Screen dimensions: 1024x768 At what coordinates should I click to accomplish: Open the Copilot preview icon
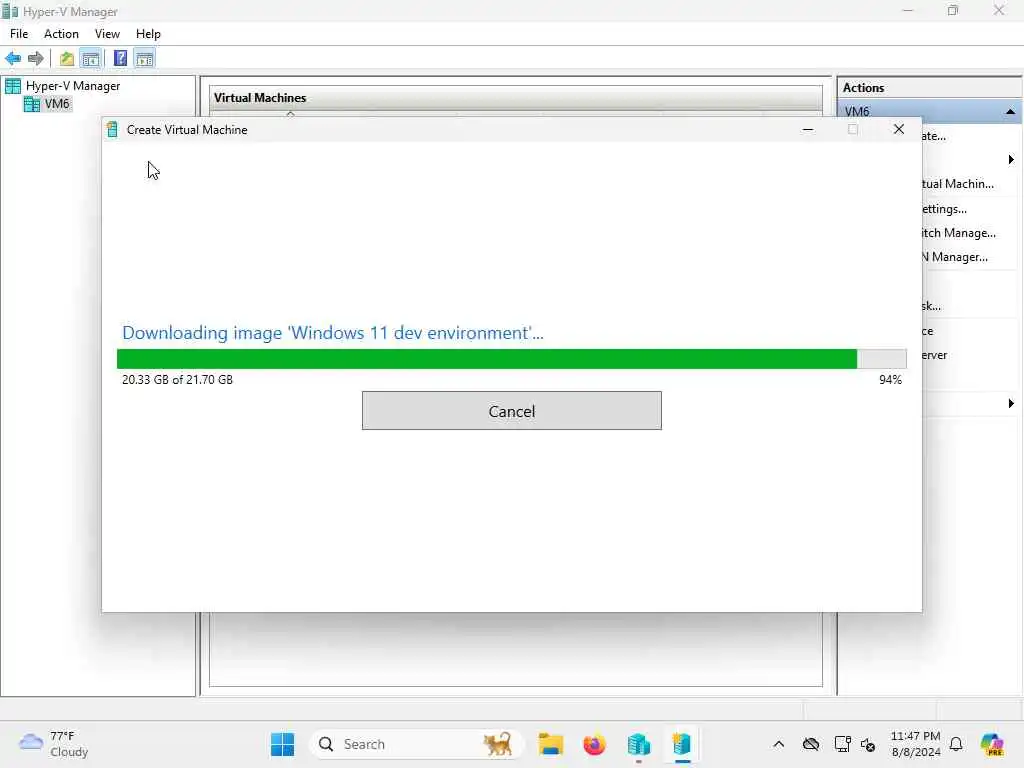pos(992,744)
